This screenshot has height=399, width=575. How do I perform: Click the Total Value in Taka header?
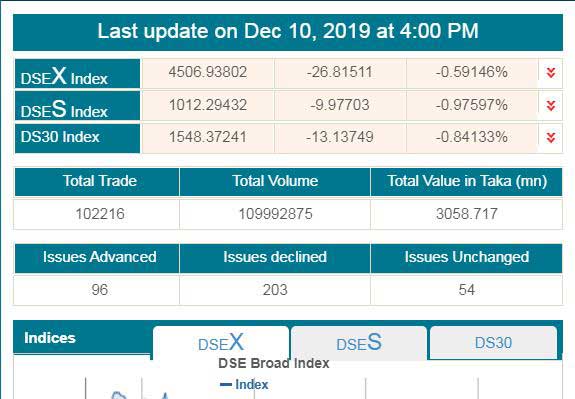pos(466,182)
